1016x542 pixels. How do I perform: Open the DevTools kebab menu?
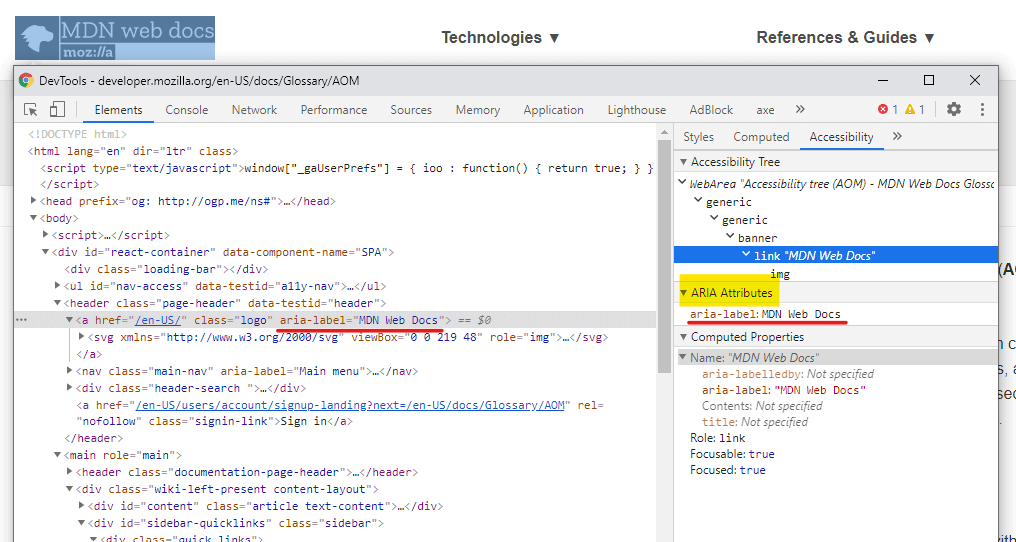[982, 109]
